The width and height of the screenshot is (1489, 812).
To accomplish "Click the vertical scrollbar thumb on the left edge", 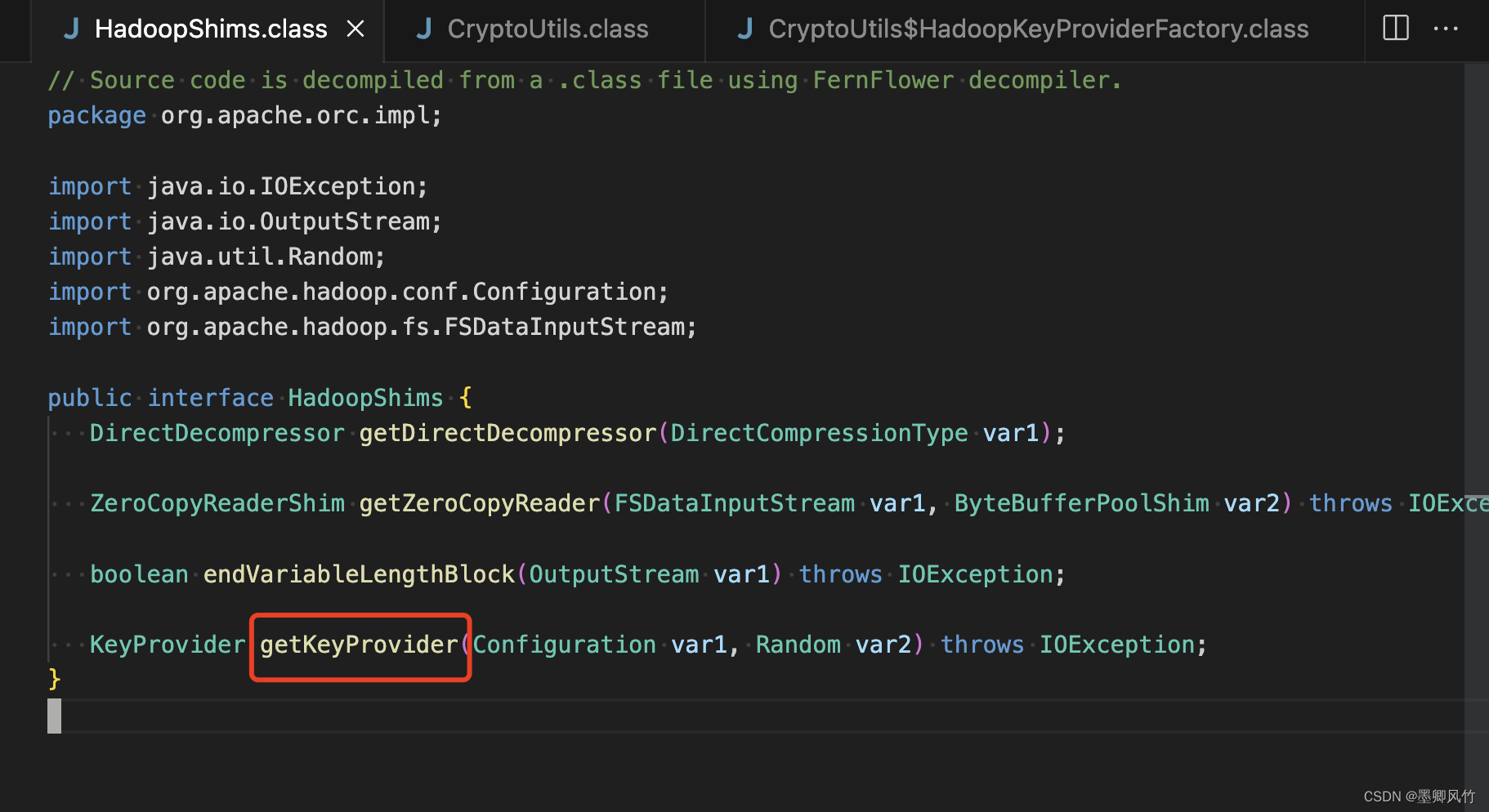I will tap(54, 716).
